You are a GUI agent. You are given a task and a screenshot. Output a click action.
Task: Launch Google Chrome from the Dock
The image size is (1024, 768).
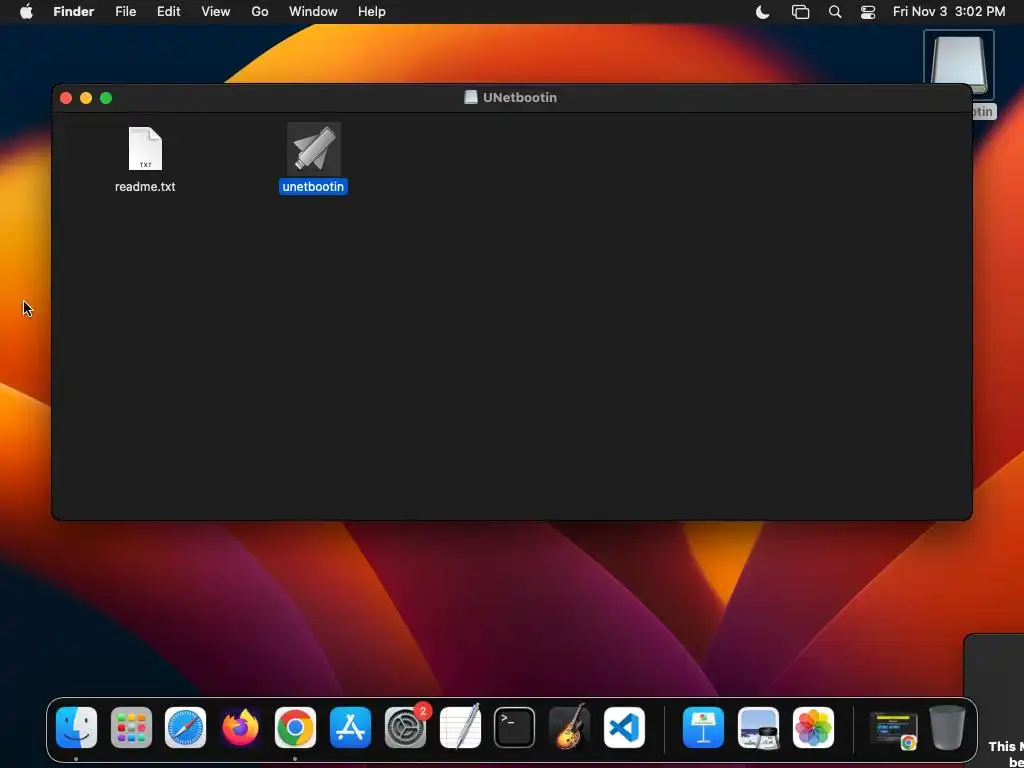tap(295, 728)
